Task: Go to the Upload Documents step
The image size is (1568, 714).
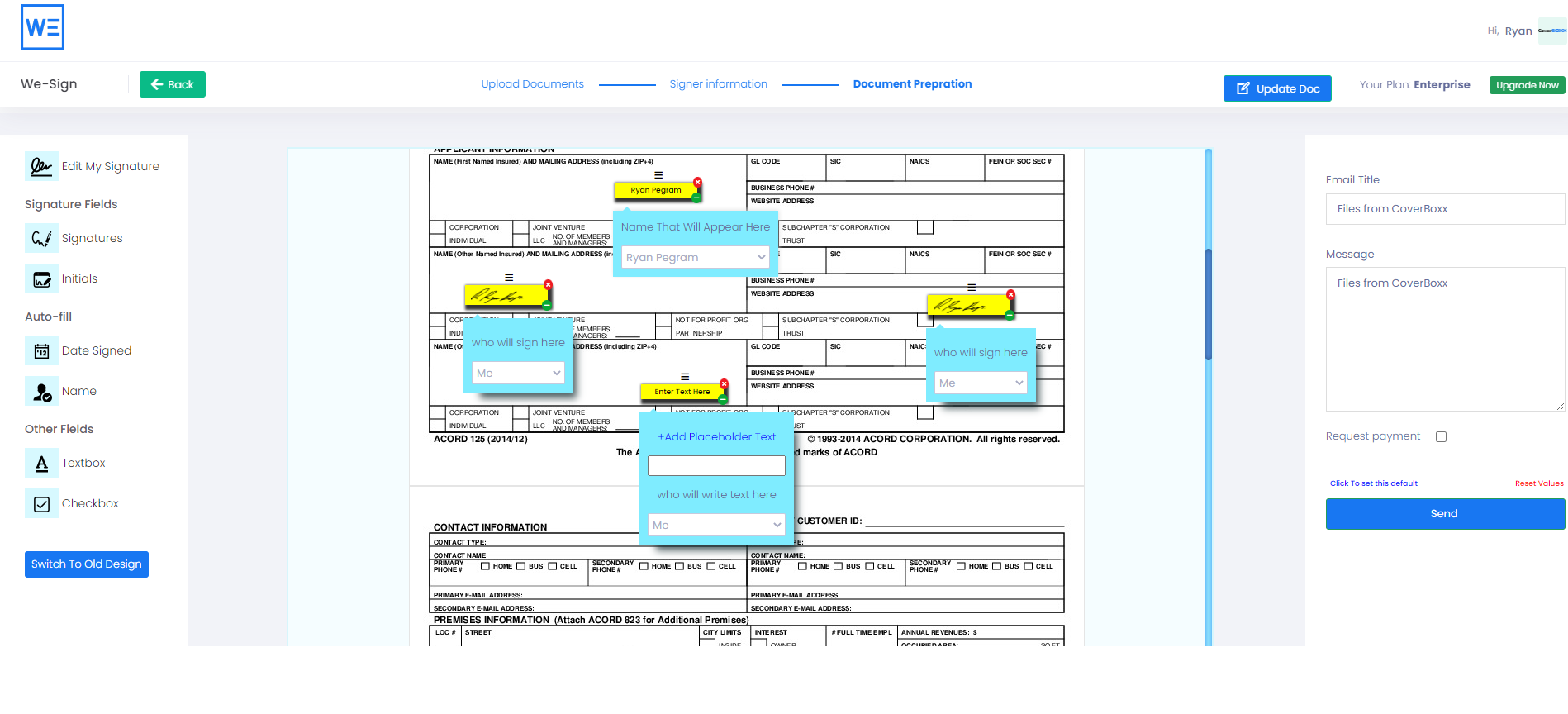Action: (x=533, y=84)
